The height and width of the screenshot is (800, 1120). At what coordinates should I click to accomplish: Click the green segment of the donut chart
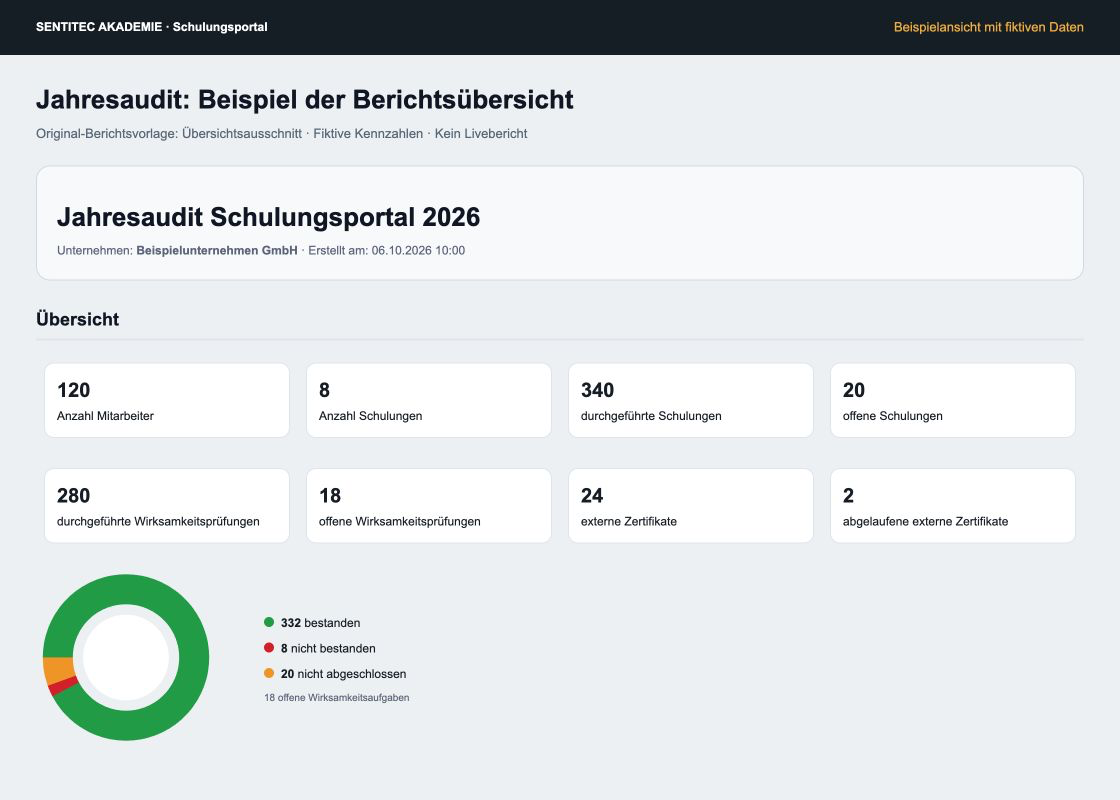[193, 657]
